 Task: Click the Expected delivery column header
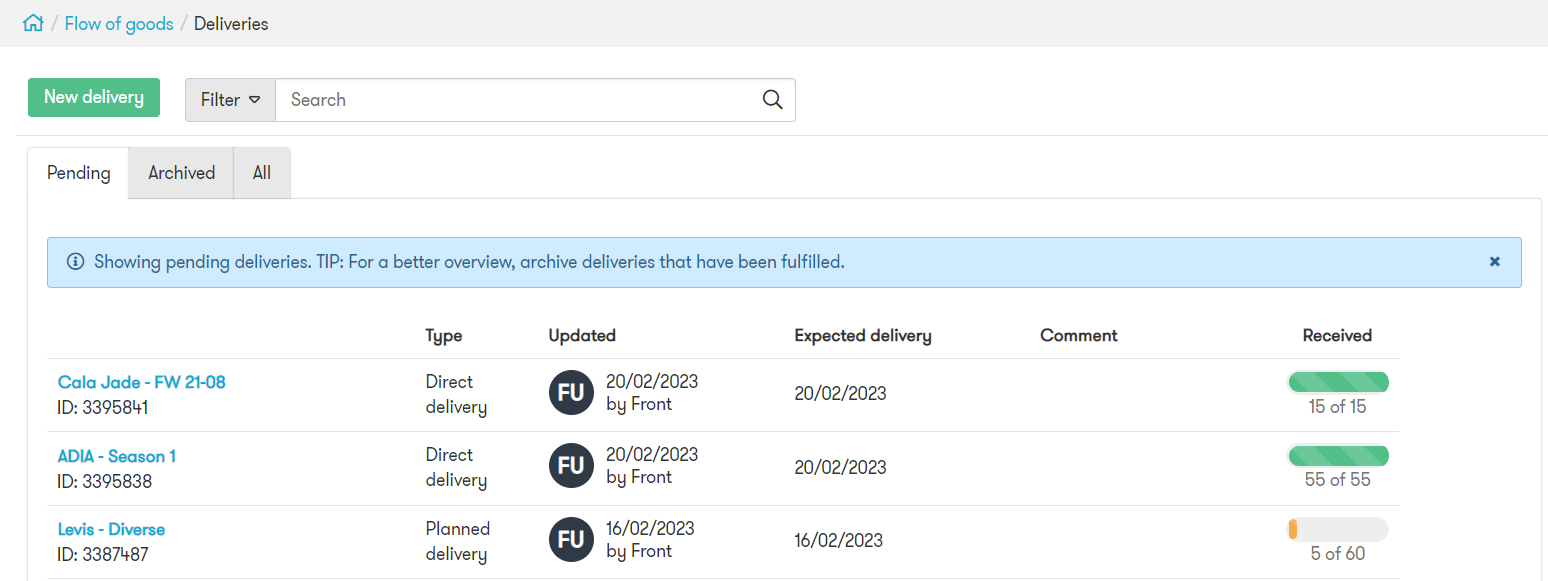point(862,335)
